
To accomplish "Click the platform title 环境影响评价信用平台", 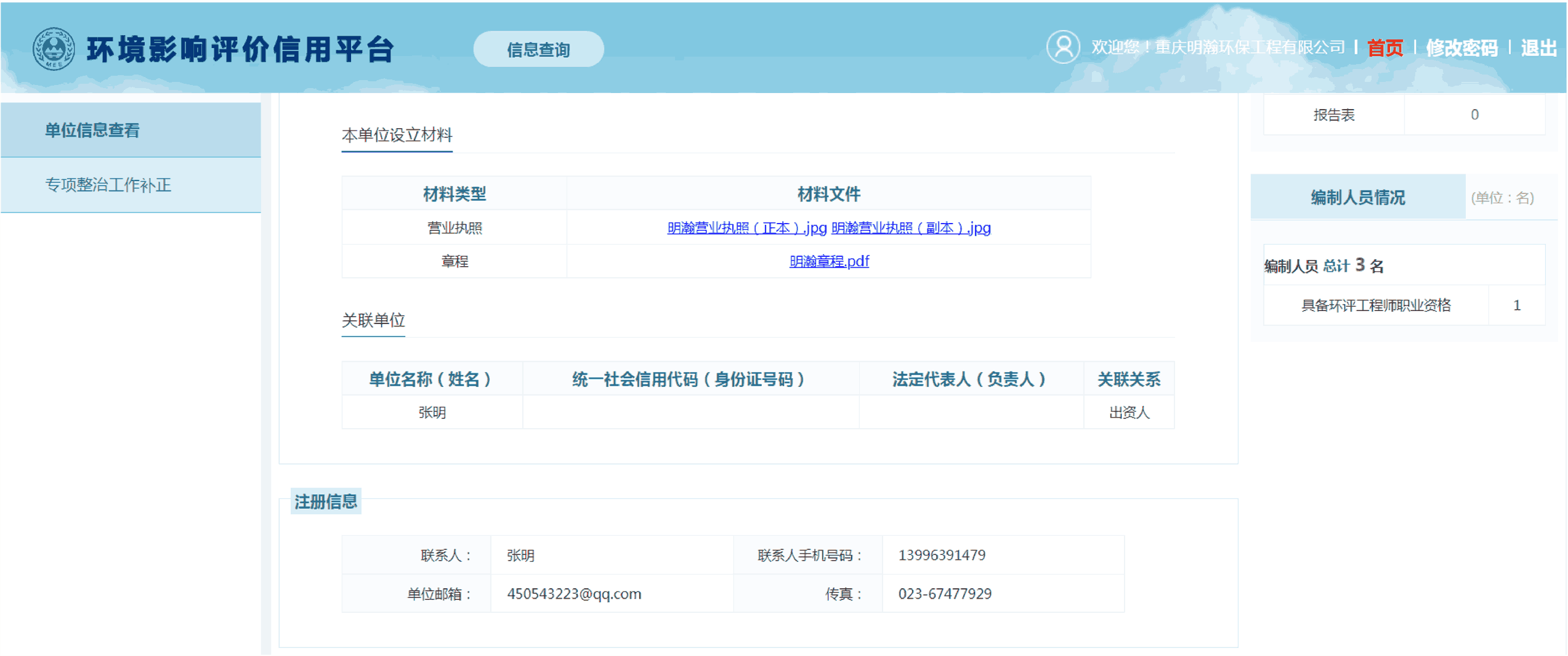I will pos(240,49).
